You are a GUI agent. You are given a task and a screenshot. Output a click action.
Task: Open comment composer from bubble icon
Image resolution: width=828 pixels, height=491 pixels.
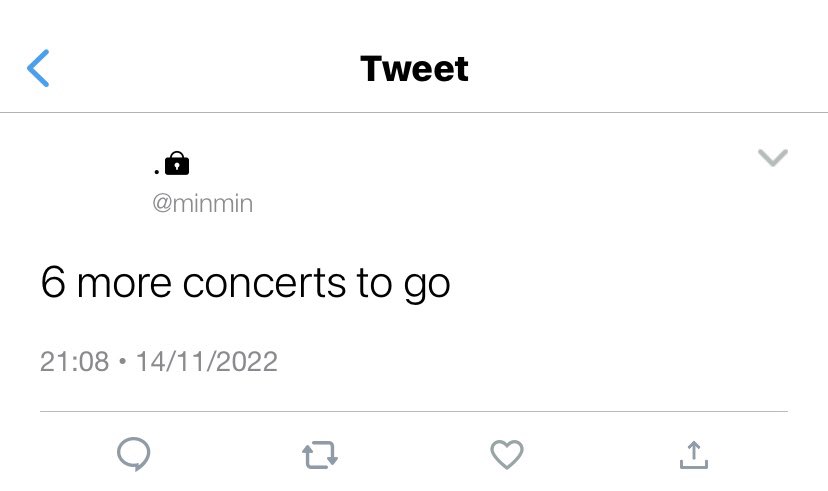click(x=134, y=454)
